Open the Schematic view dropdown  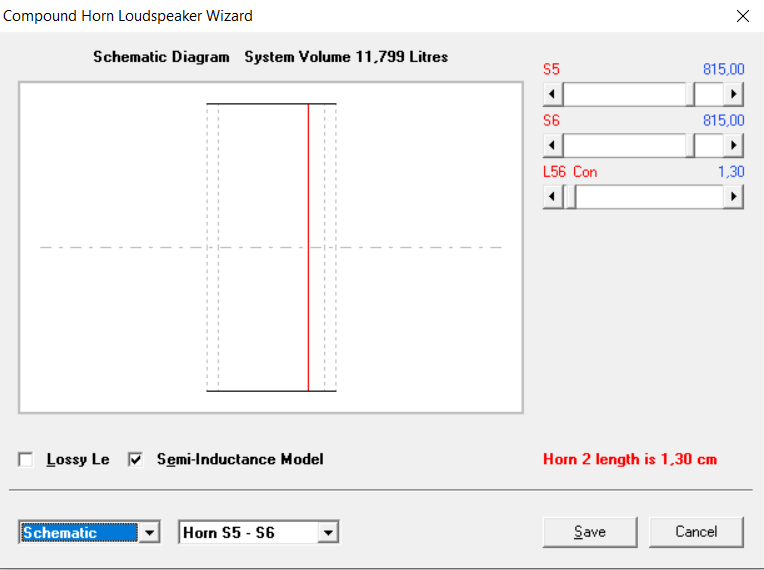point(150,532)
